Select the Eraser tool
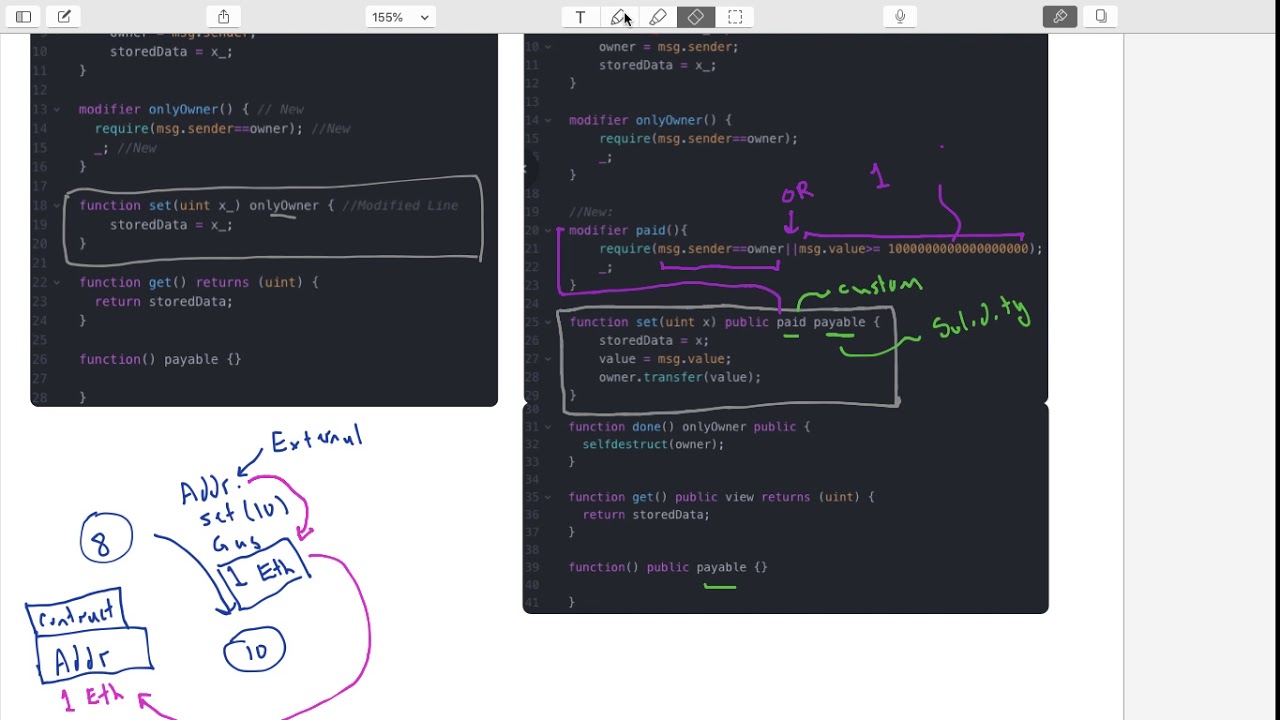Image resolution: width=1280 pixels, height=720 pixels. tap(696, 17)
